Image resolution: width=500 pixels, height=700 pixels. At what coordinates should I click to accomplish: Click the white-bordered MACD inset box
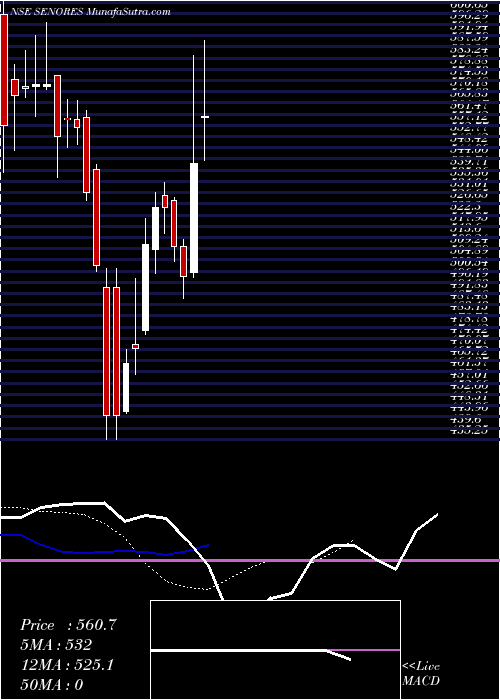[275, 650]
